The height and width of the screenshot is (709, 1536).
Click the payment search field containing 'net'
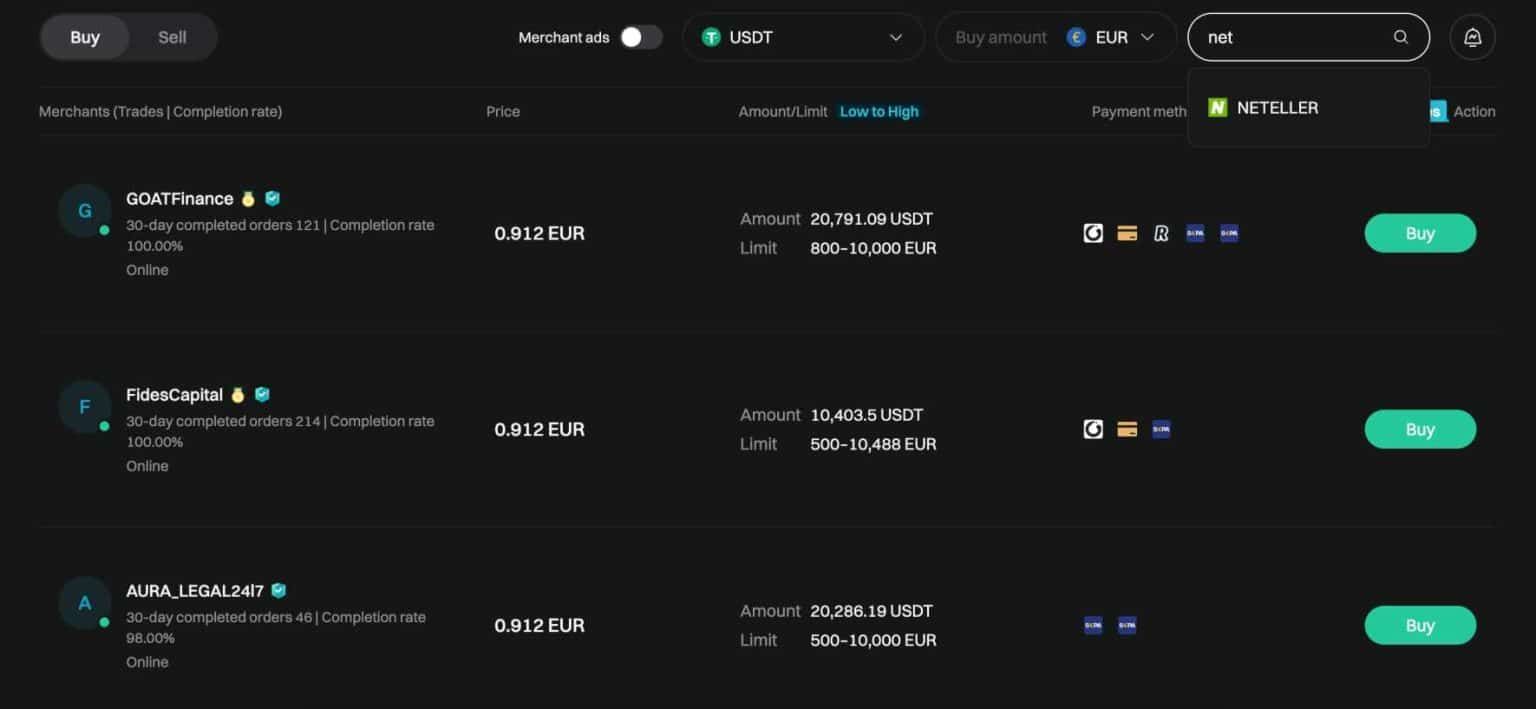click(1290, 37)
